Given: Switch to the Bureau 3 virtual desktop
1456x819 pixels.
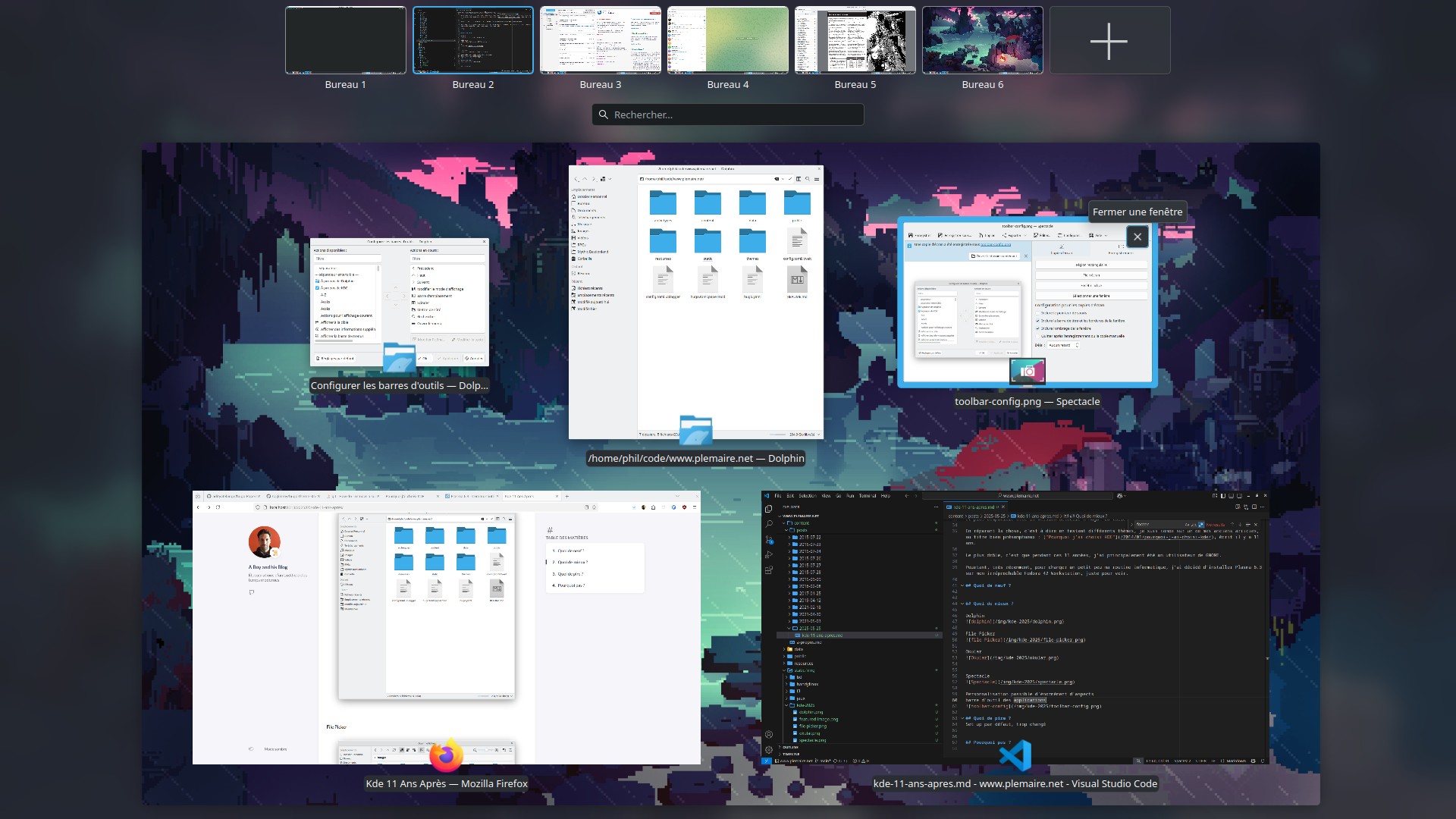Looking at the screenshot, I should 601,40.
